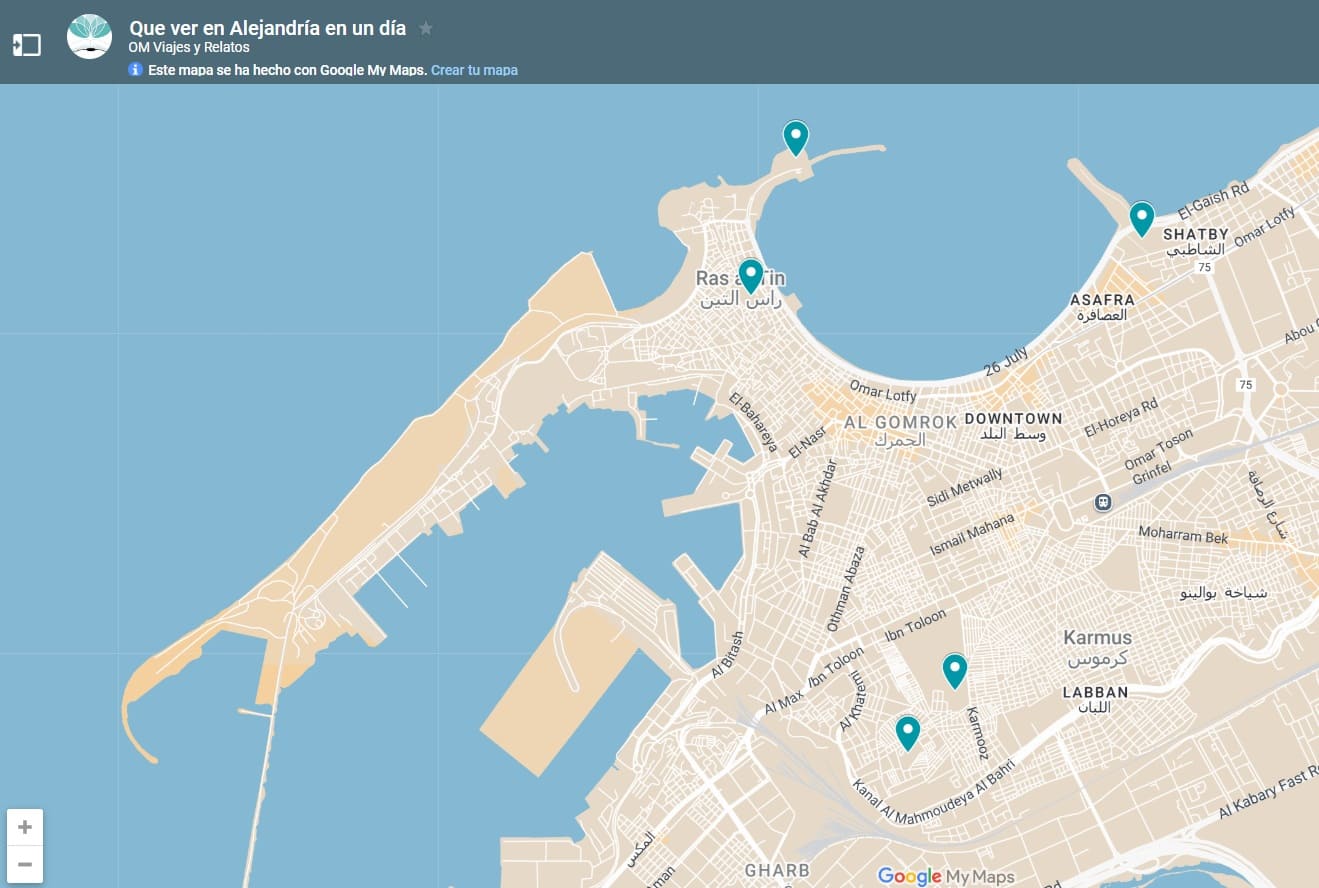Click the "26 July" corniche road label
The height and width of the screenshot is (888, 1319).
pyautogui.click(x=1005, y=363)
